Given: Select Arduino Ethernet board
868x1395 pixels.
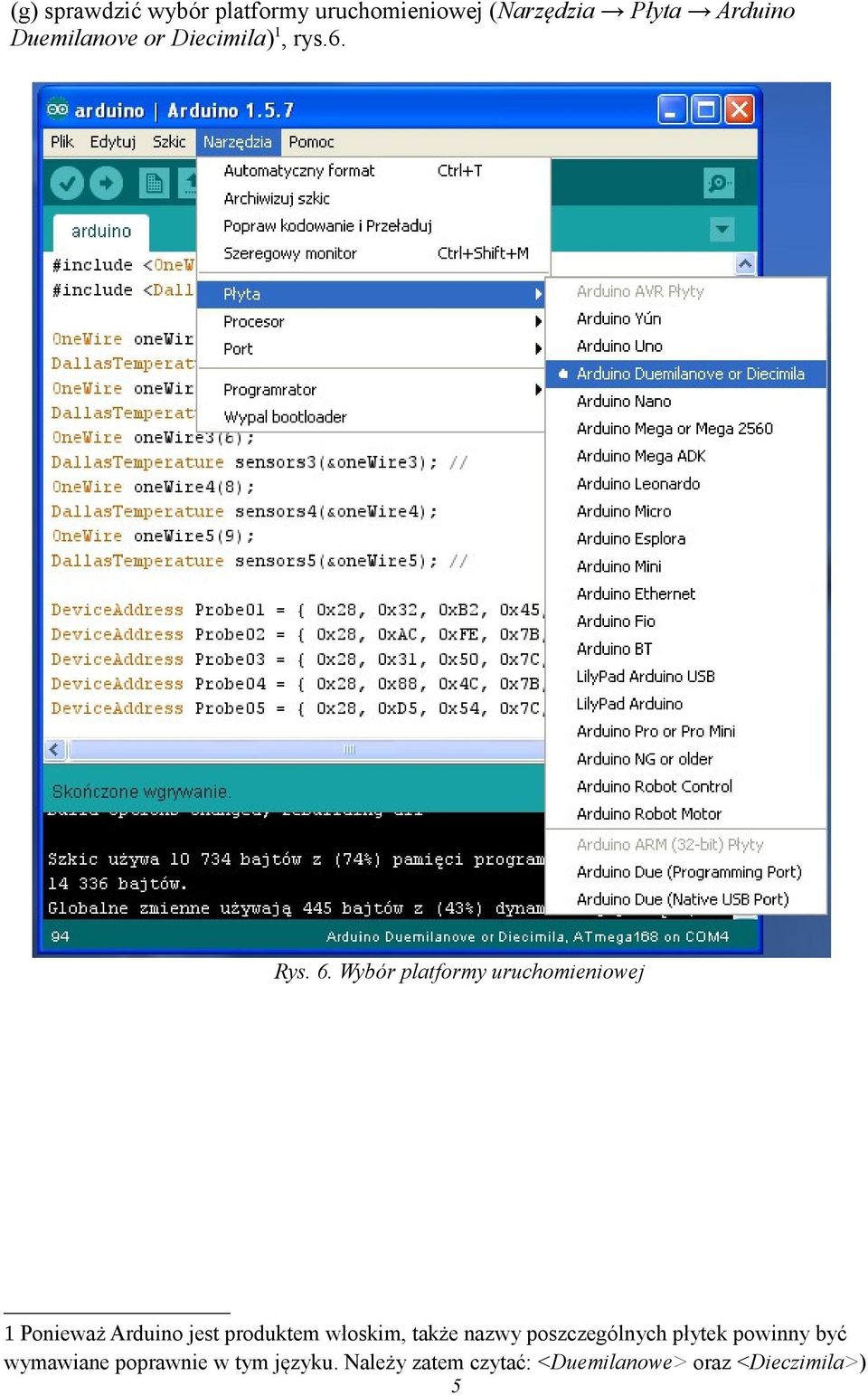Looking at the screenshot, I should 686,594.
